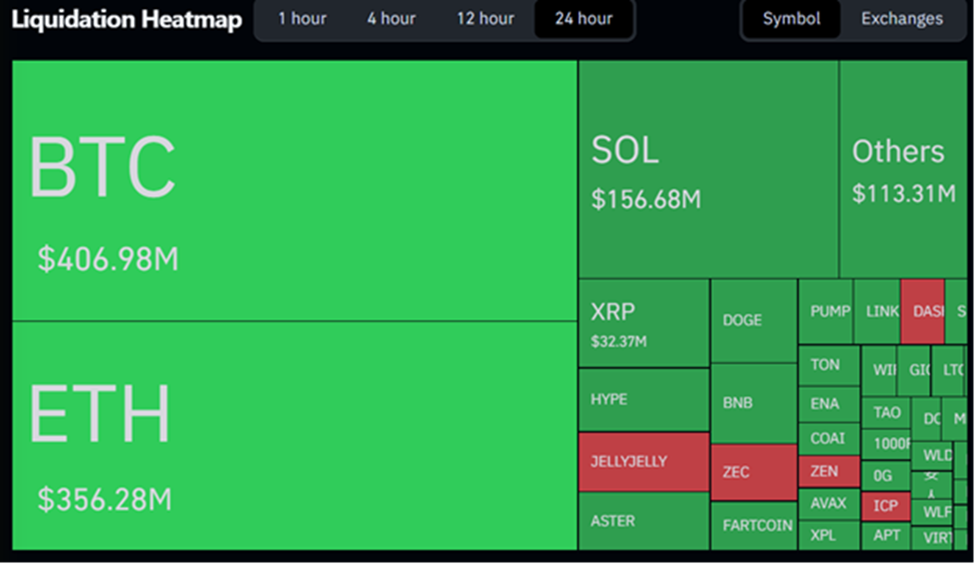Select the SOL $156.68M block
Image resolution: width=975 pixels, height=564 pixels.
click(708, 170)
